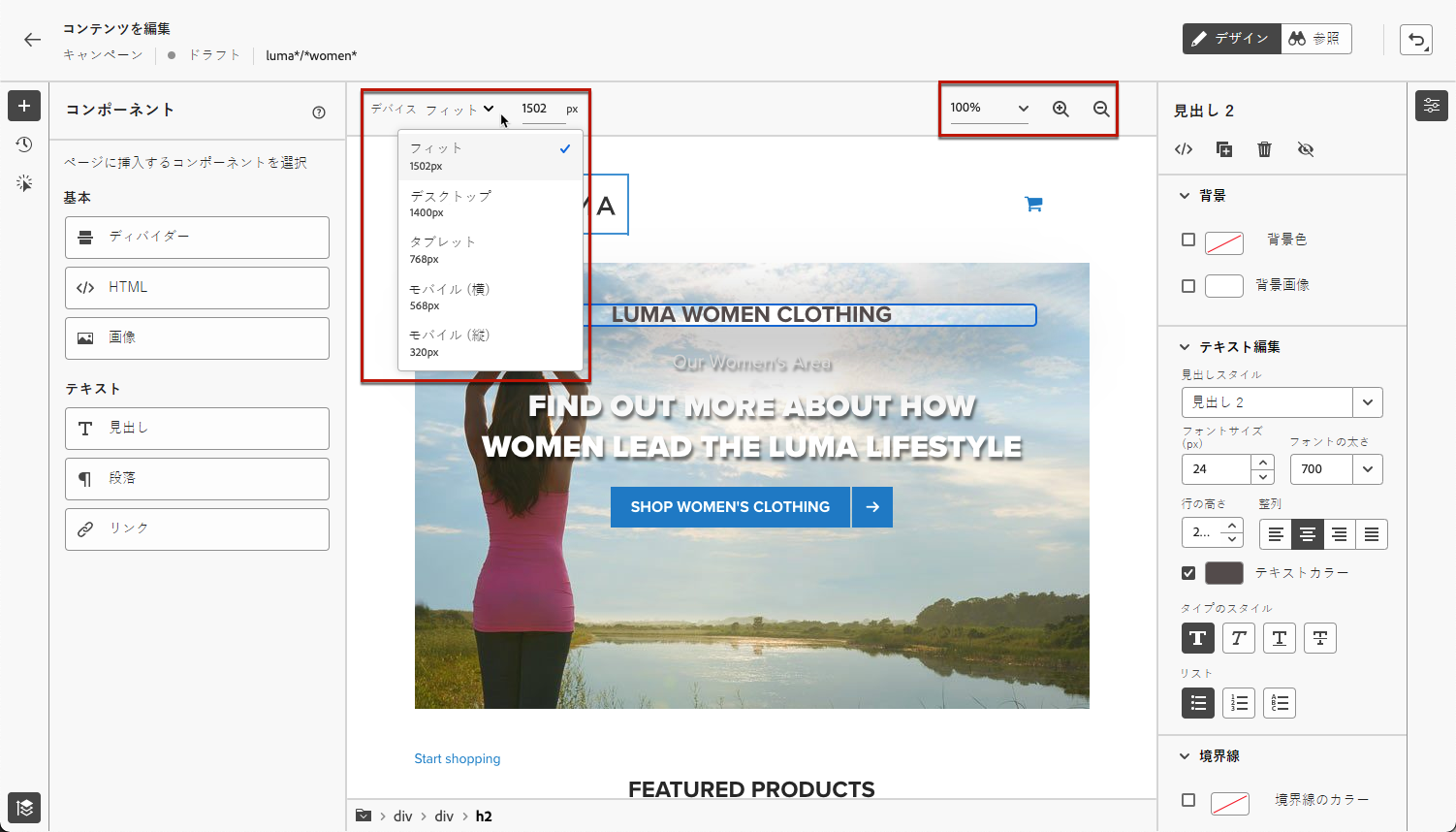Apply italic type style
The width and height of the screenshot is (1456, 832).
1239,638
